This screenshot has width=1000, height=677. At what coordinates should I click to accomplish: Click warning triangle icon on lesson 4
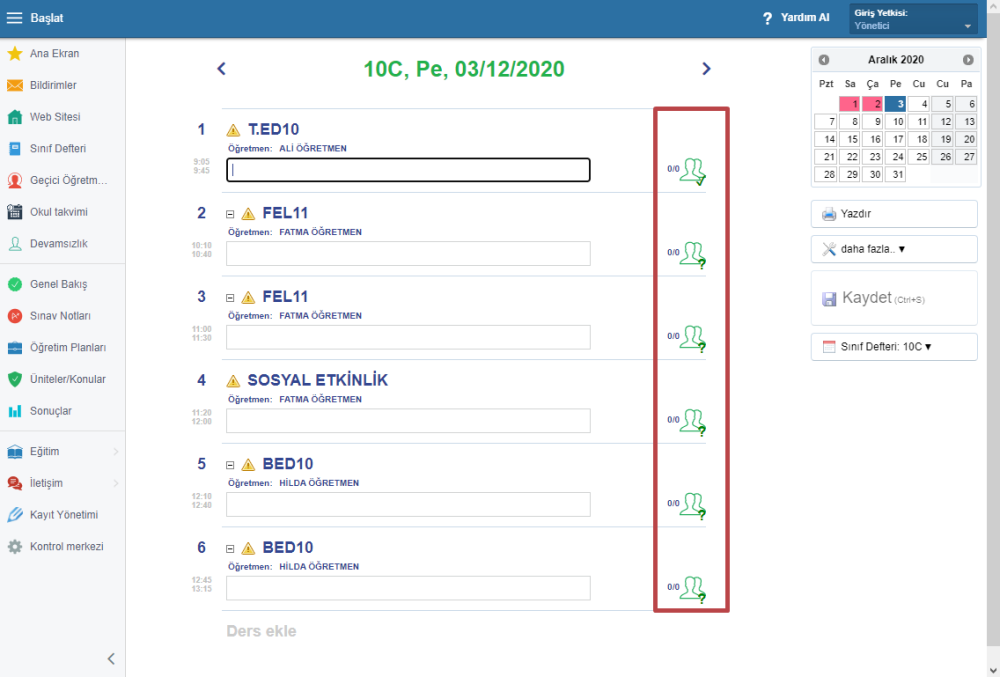pos(234,381)
